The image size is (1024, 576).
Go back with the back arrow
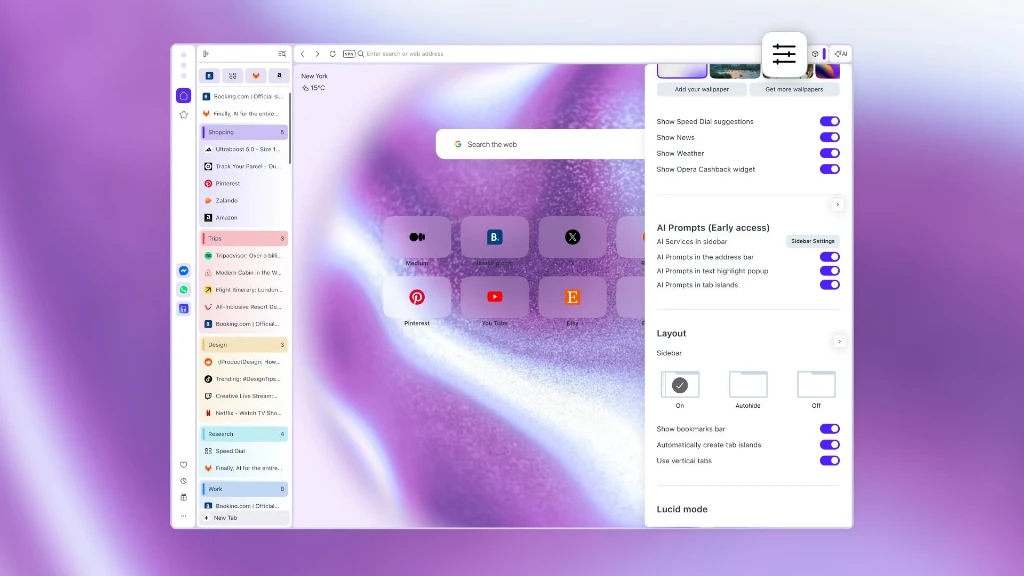(302, 54)
